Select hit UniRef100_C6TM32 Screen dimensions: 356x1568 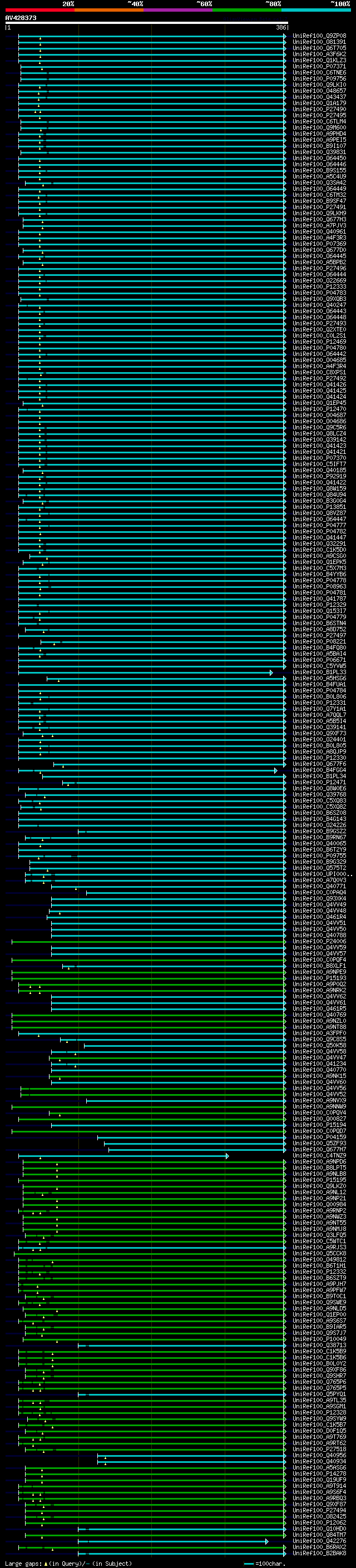319,195
